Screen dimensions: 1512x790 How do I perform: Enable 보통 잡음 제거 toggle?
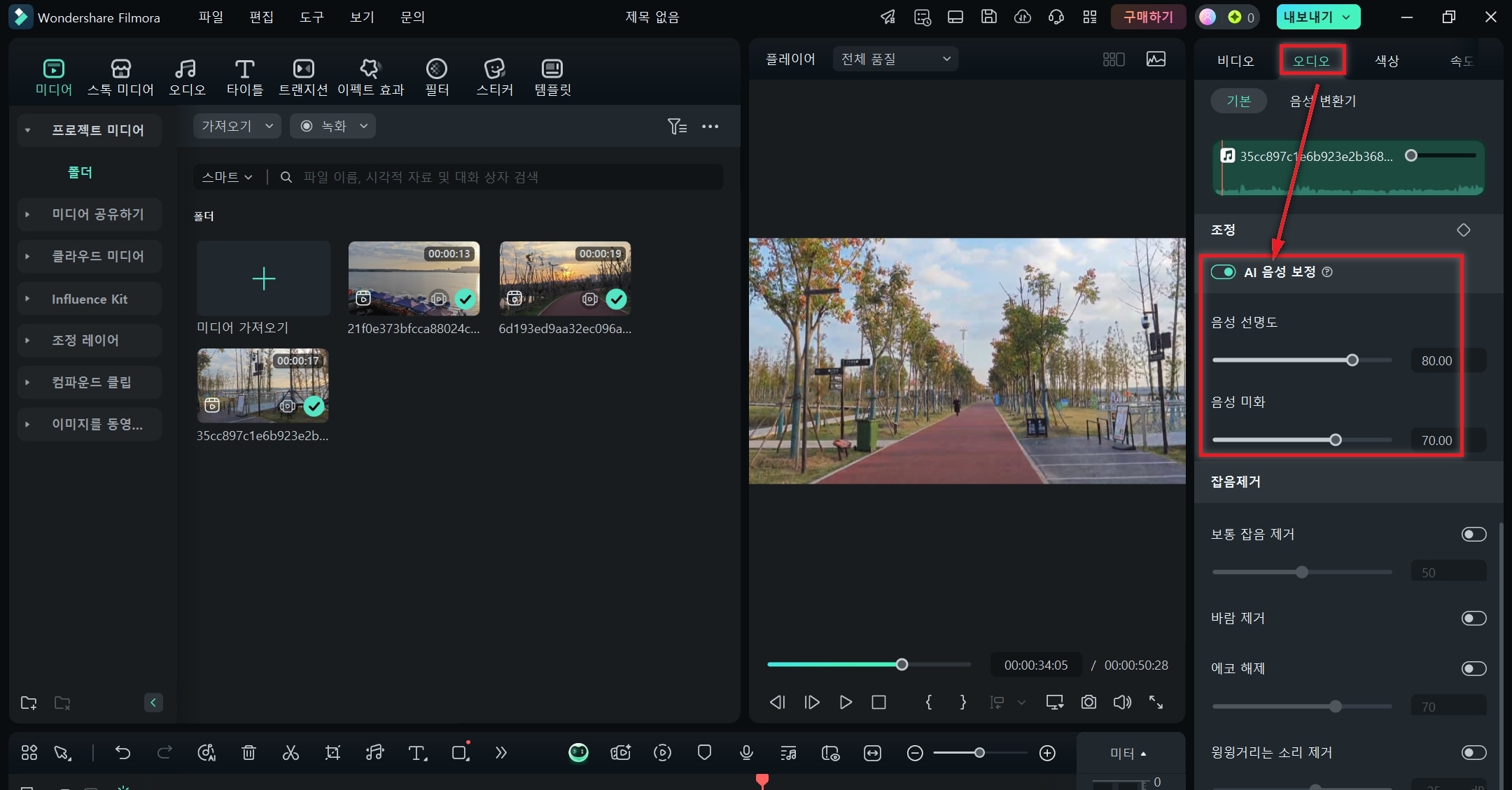[1473, 535]
